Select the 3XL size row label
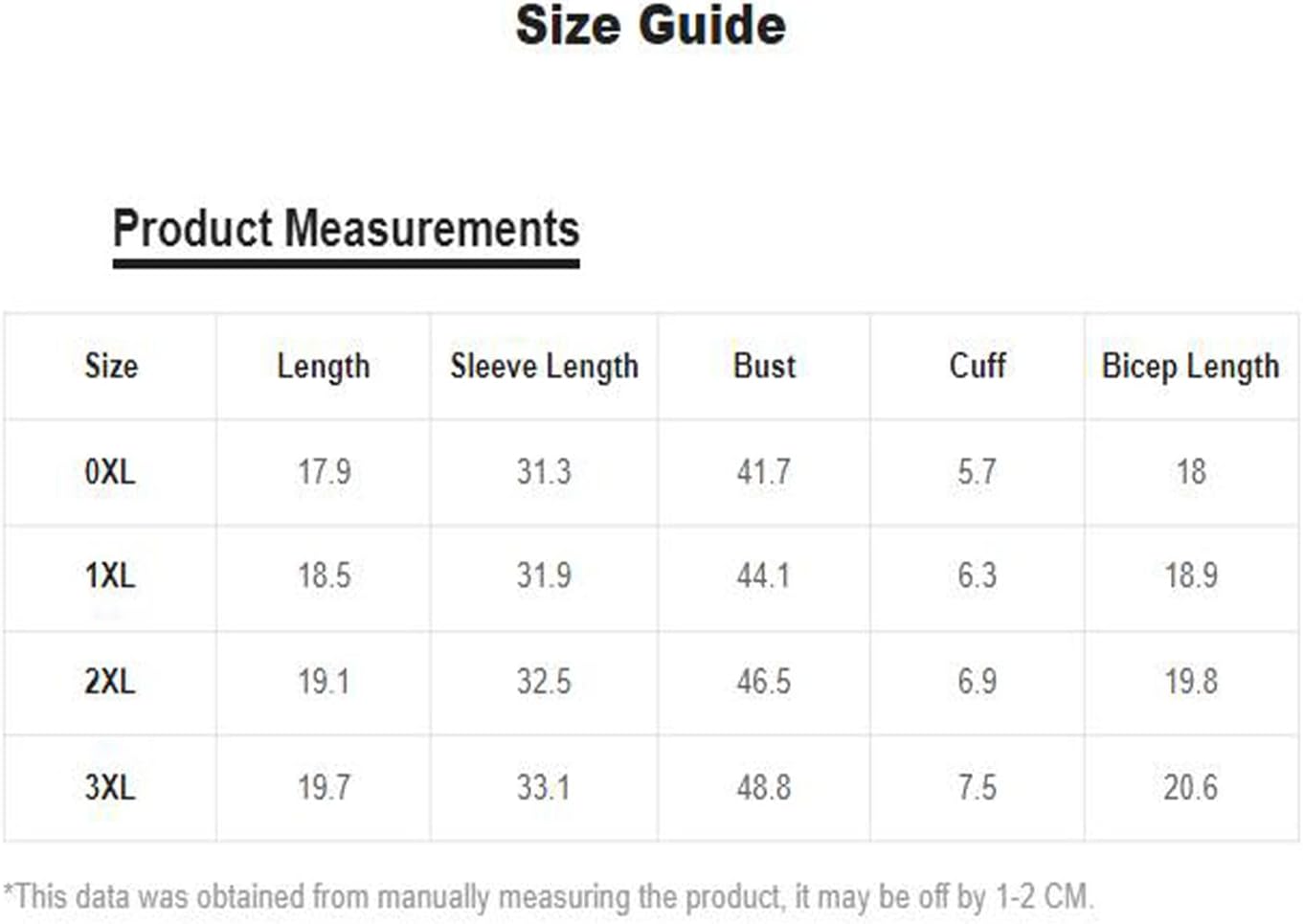This screenshot has width=1303, height=924. 110,787
